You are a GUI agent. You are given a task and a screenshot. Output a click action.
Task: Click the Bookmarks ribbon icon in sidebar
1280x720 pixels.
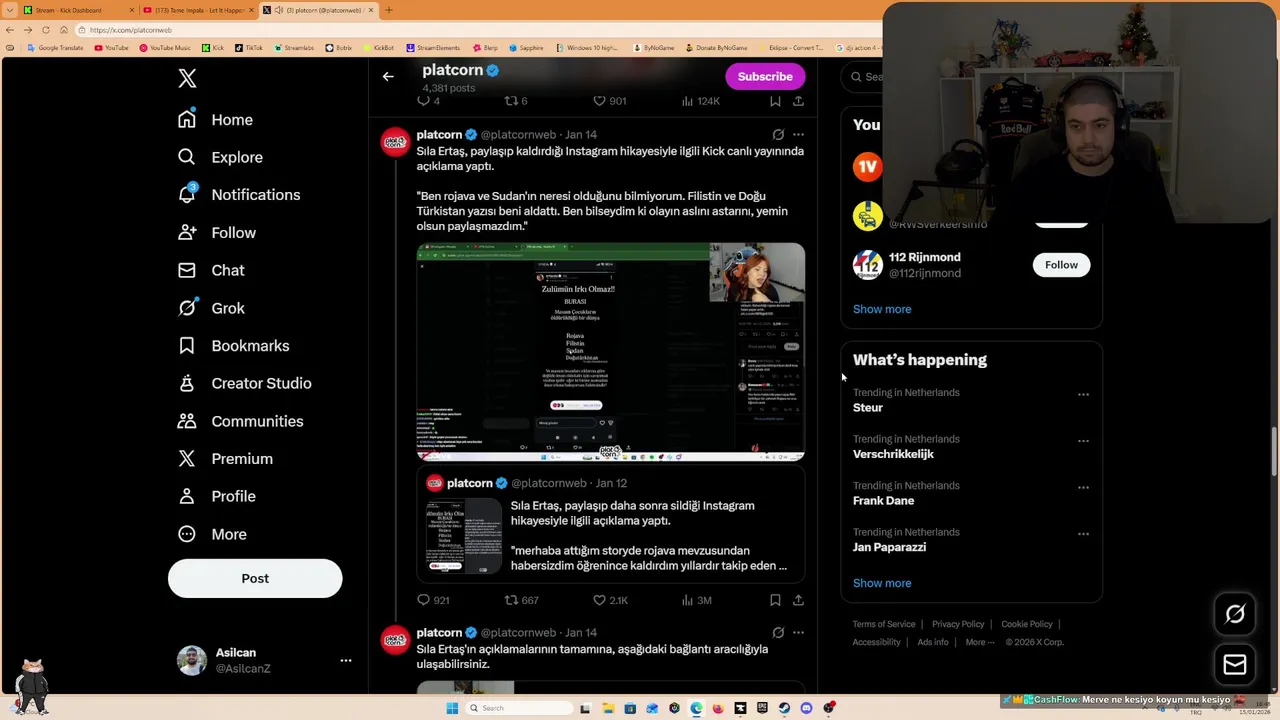pyautogui.click(x=187, y=346)
